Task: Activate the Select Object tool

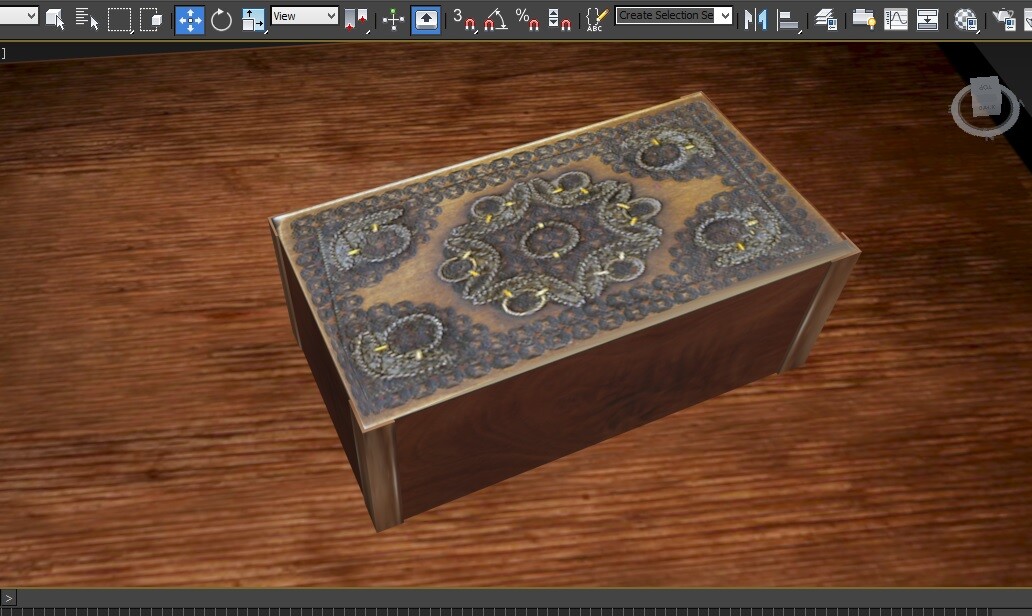Action: 55,18
